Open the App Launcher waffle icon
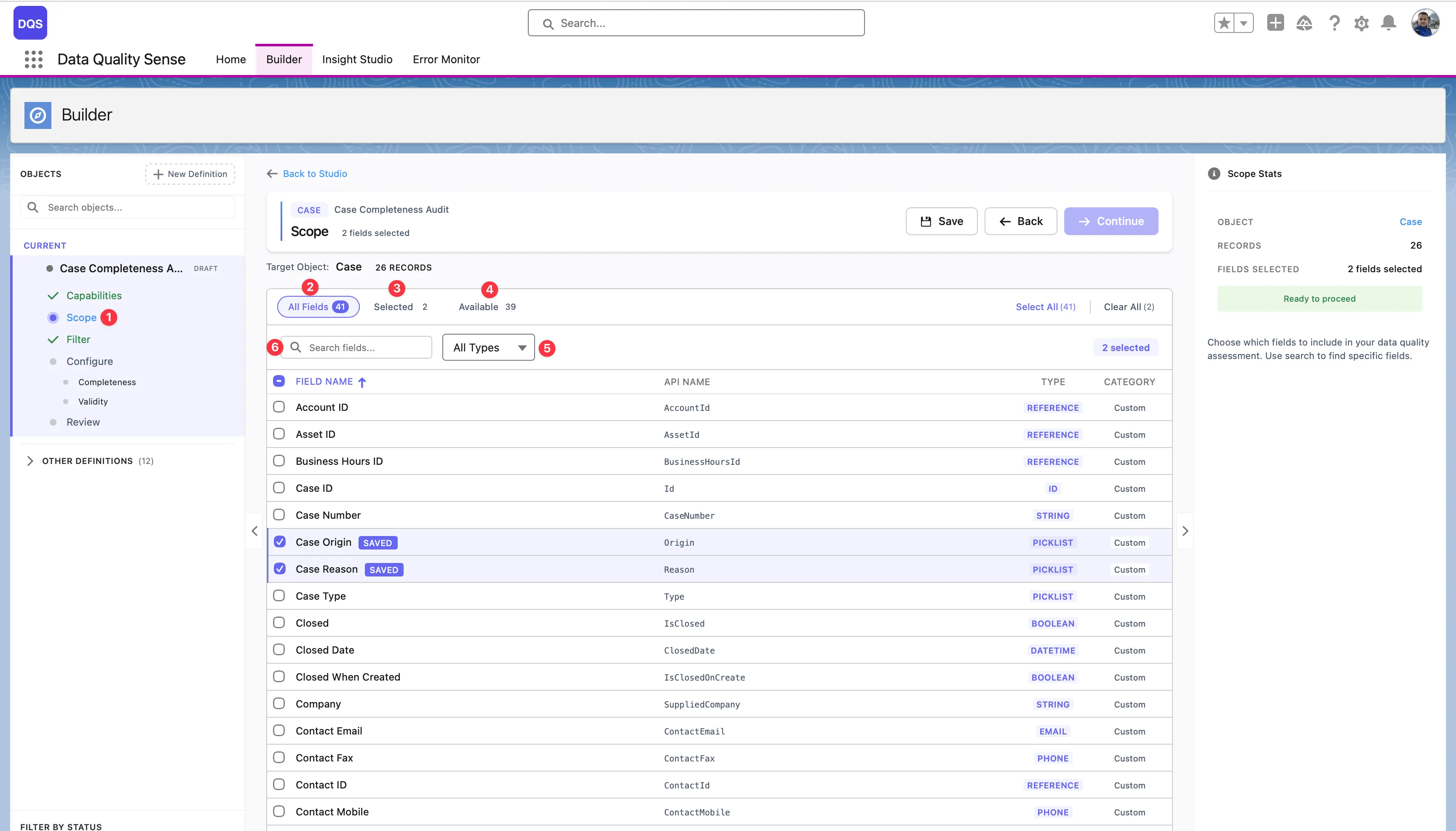Viewport: 1456px width, 831px height. pos(33,59)
